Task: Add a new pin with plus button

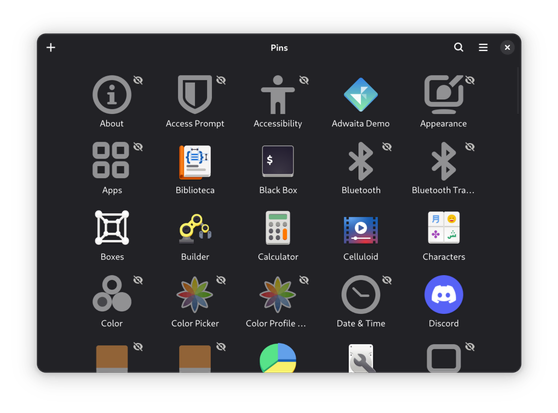Action: click(x=51, y=47)
